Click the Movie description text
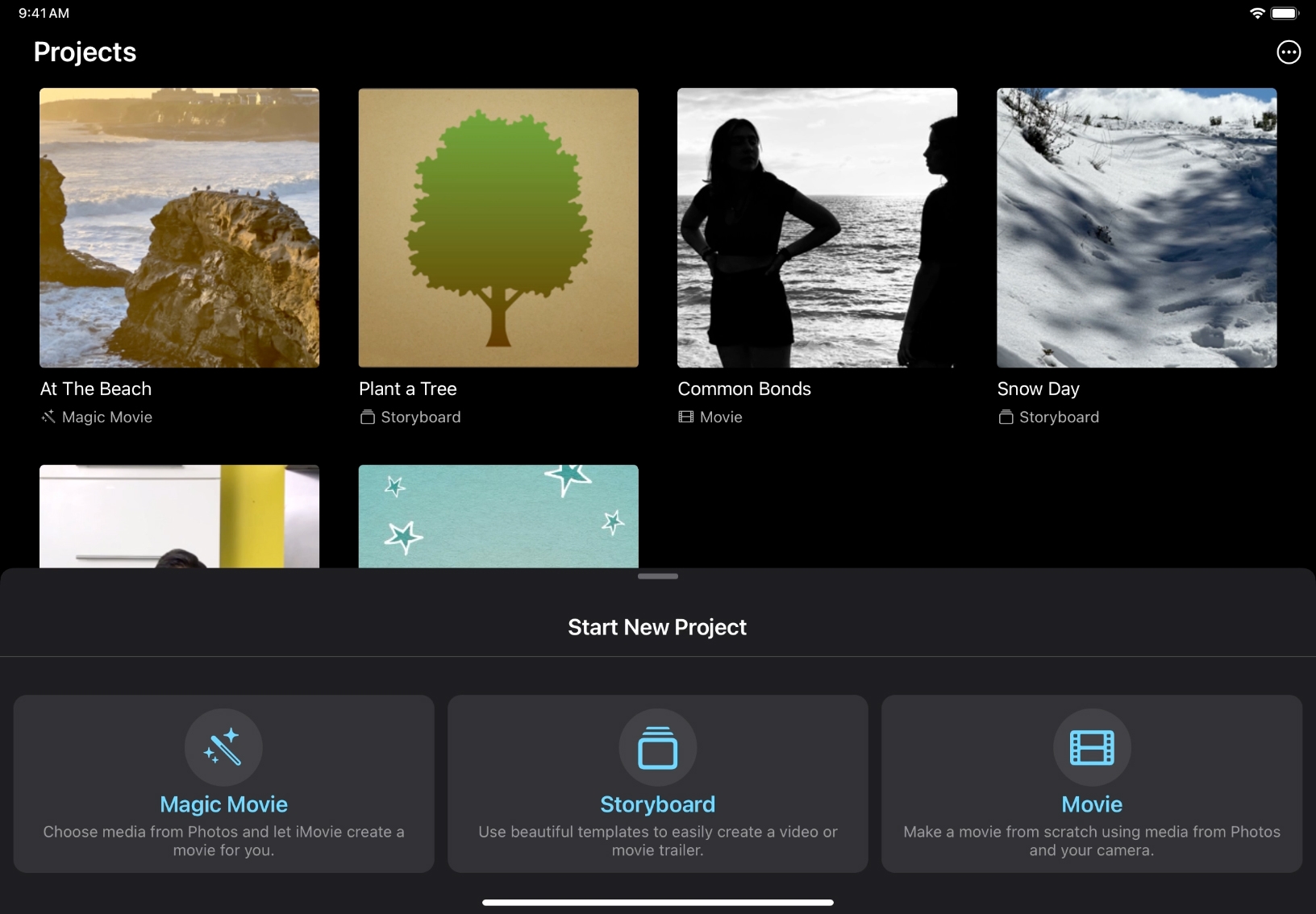Image resolution: width=1316 pixels, height=914 pixels. [x=1091, y=841]
